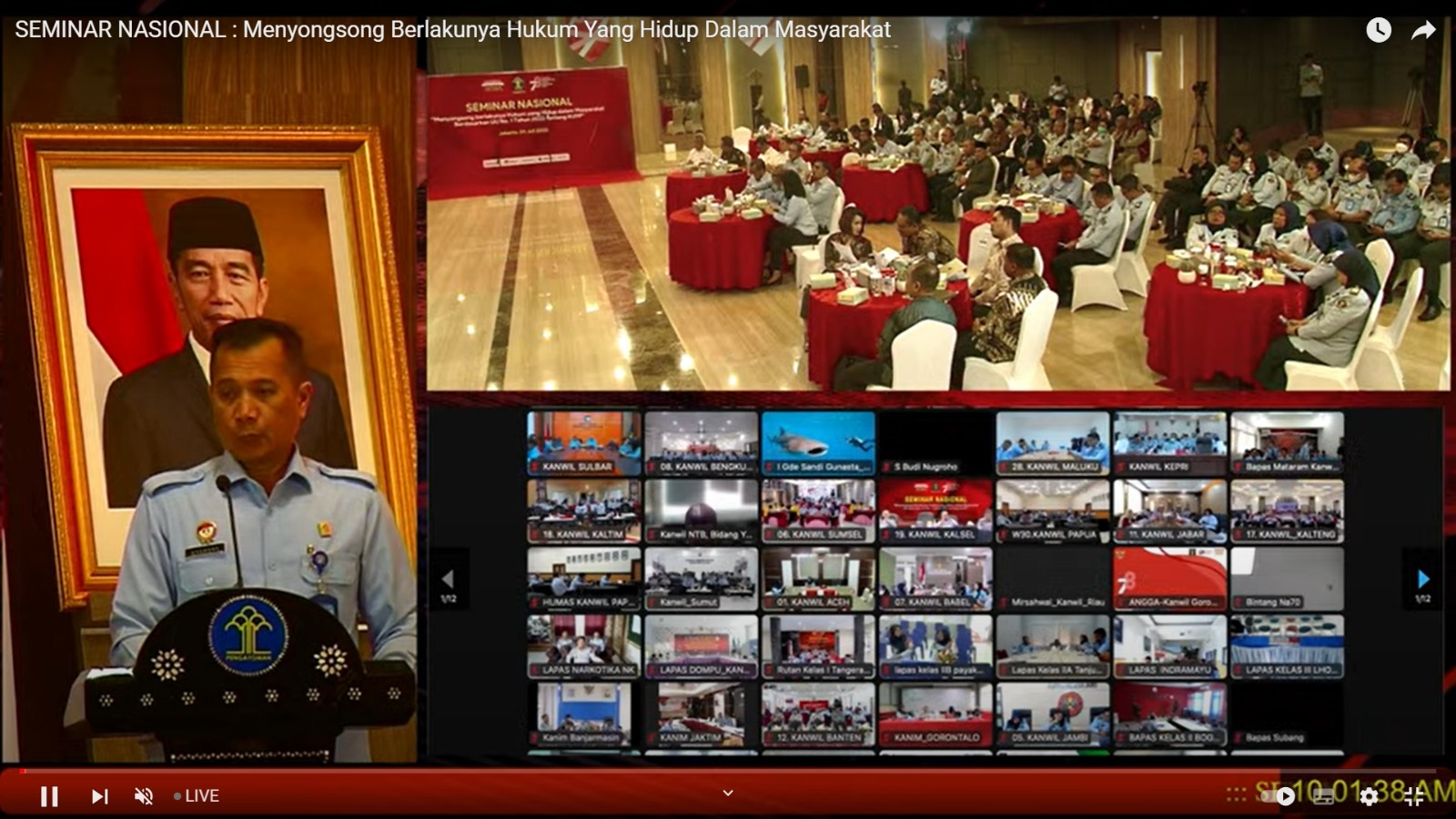Click the LAPAS INDRAMAYU participant tile
Screen dimensions: 1456x819
tap(1169, 647)
